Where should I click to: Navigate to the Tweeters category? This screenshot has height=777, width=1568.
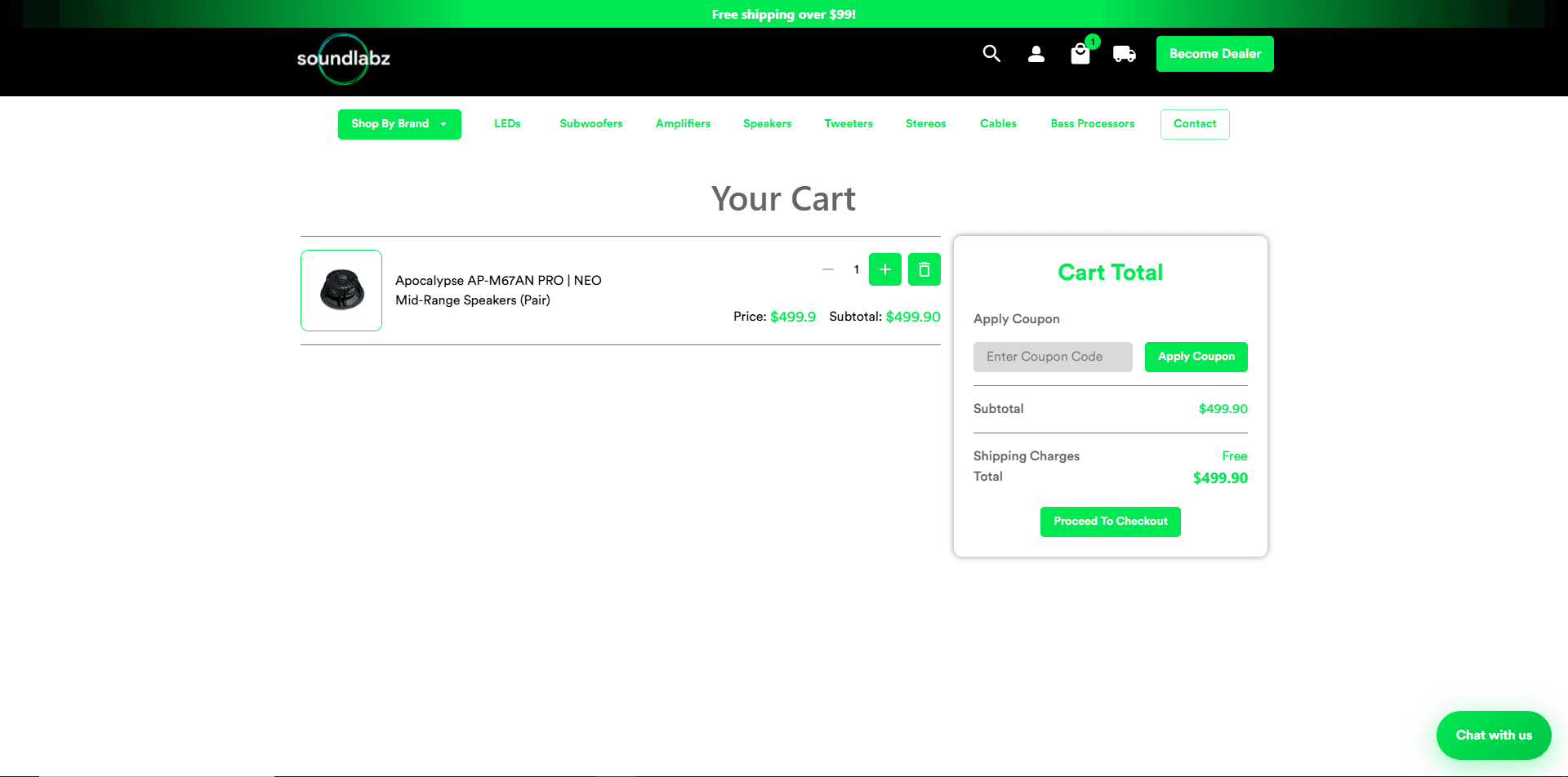(x=849, y=124)
